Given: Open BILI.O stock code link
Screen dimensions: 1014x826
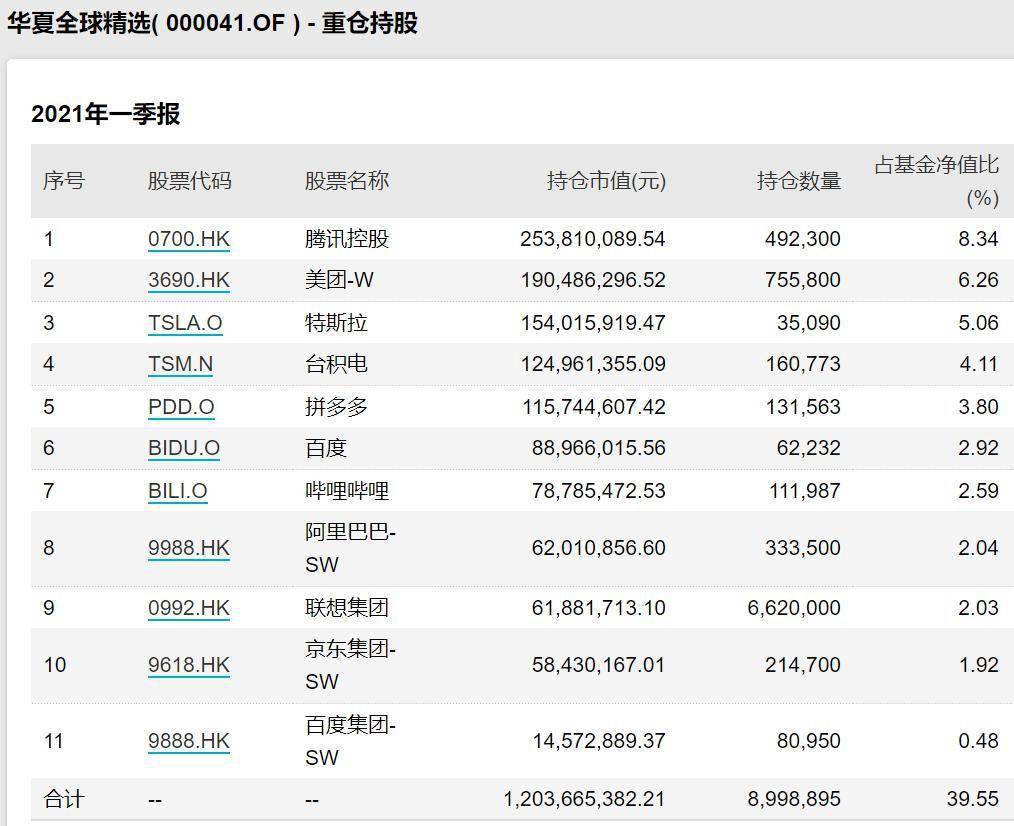Looking at the screenshot, I should 178,491.
